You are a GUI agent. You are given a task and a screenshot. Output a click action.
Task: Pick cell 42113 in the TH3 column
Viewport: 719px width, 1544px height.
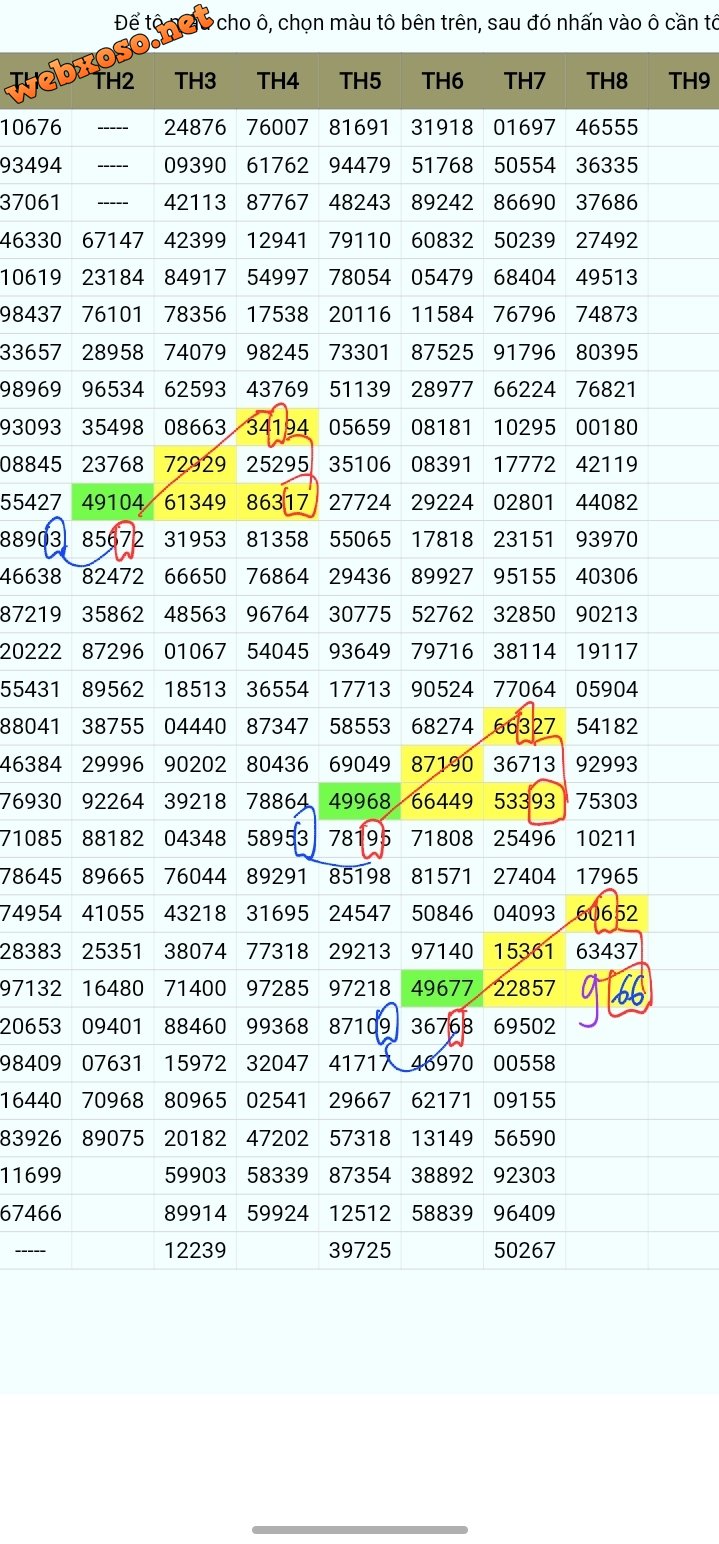pyautogui.click(x=195, y=203)
